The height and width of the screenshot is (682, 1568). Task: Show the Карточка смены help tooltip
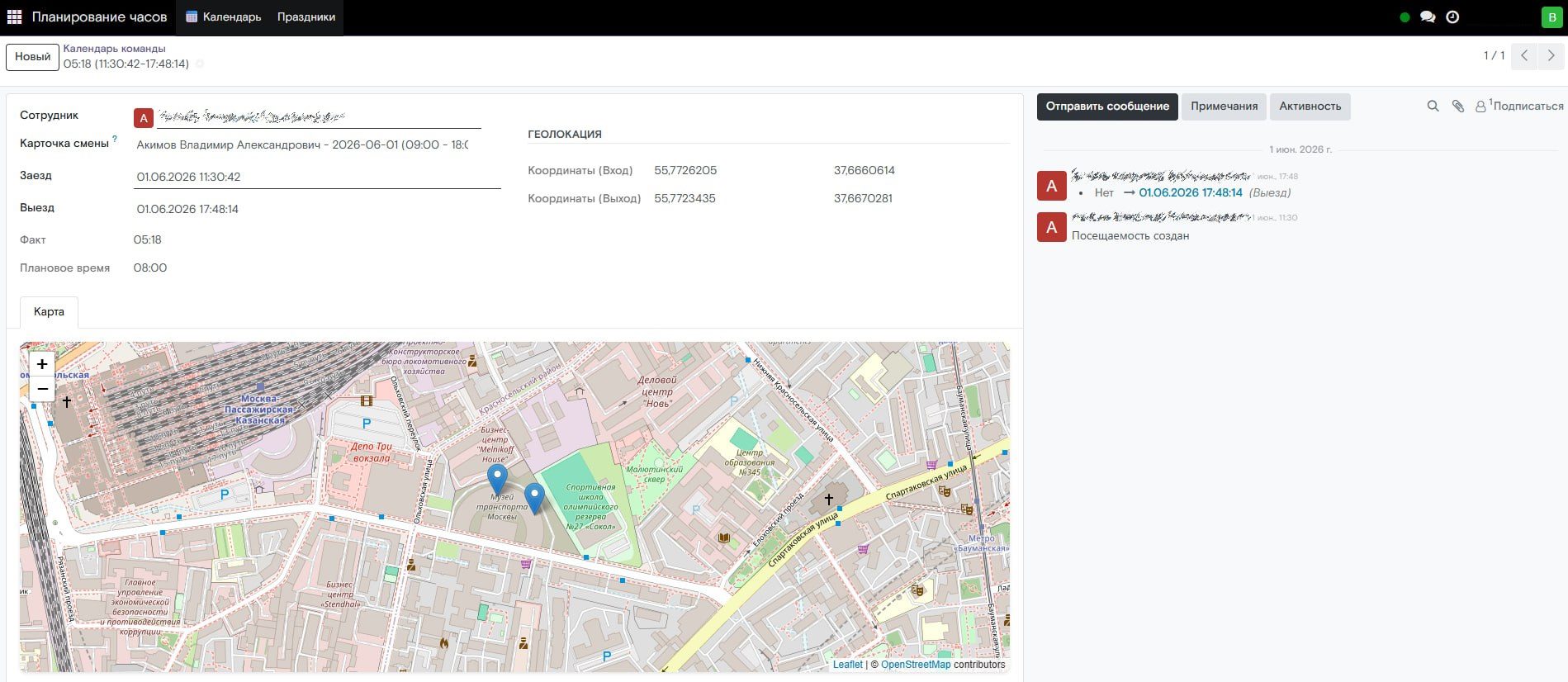pos(115,140)
